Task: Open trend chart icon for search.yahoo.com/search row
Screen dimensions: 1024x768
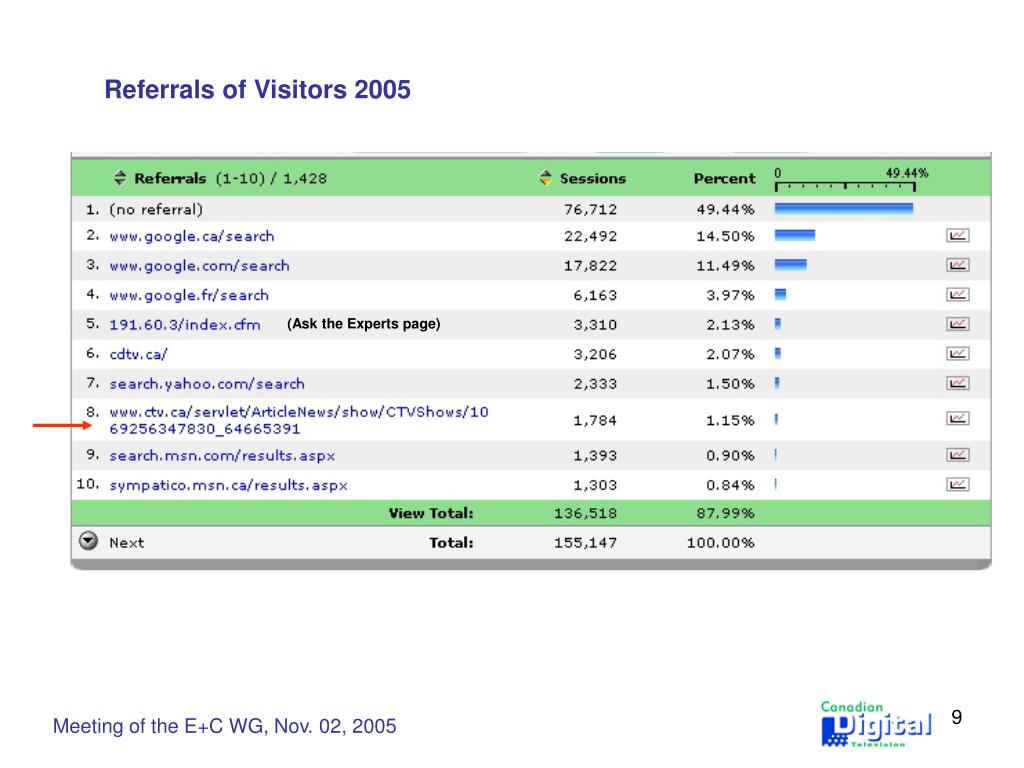Action: 957,383
